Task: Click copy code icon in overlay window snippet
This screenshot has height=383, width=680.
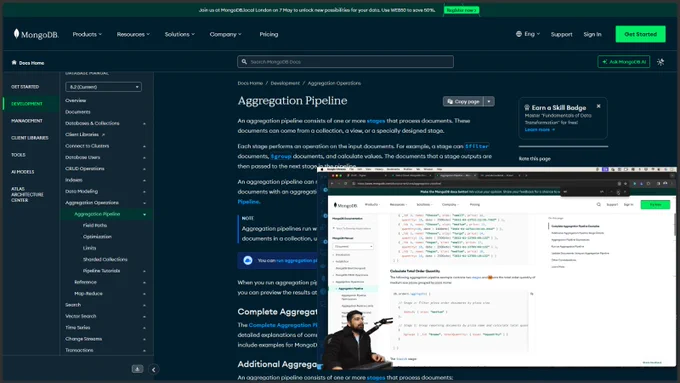Action: [531, 294]
